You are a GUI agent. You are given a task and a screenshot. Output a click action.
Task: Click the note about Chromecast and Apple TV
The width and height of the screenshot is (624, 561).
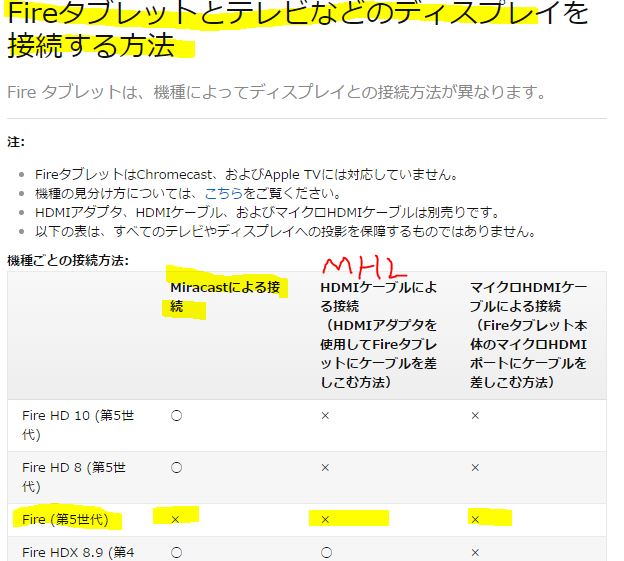(x=247, y=174)
